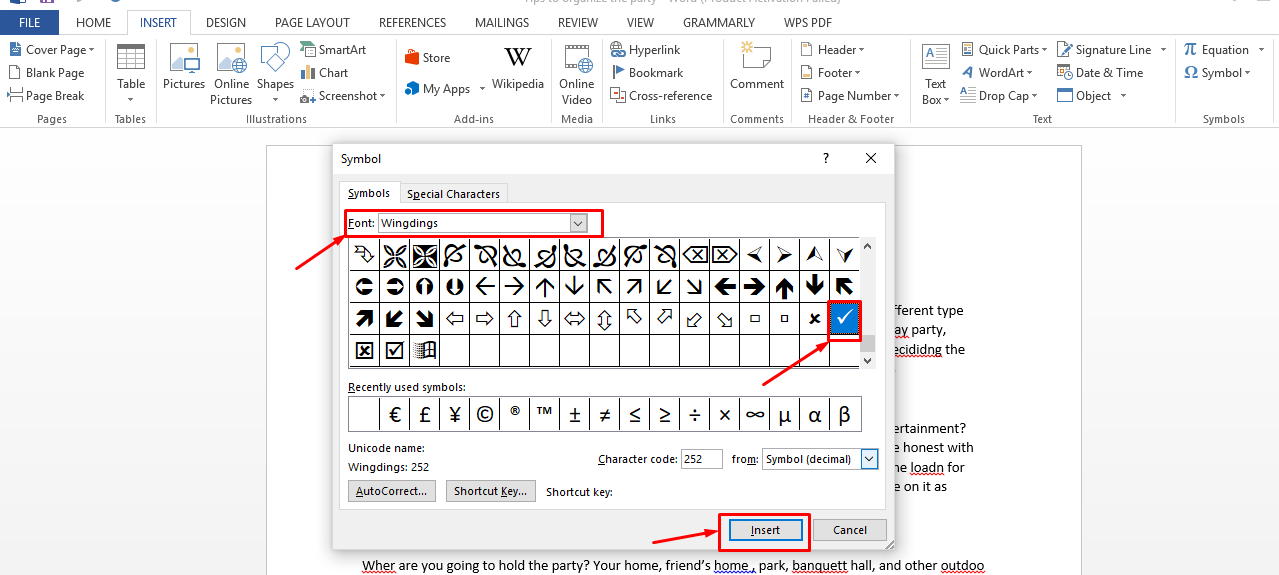The image size is (1279, 575).
Task: Add a Bookmark
Action: [x=646, y=73]
